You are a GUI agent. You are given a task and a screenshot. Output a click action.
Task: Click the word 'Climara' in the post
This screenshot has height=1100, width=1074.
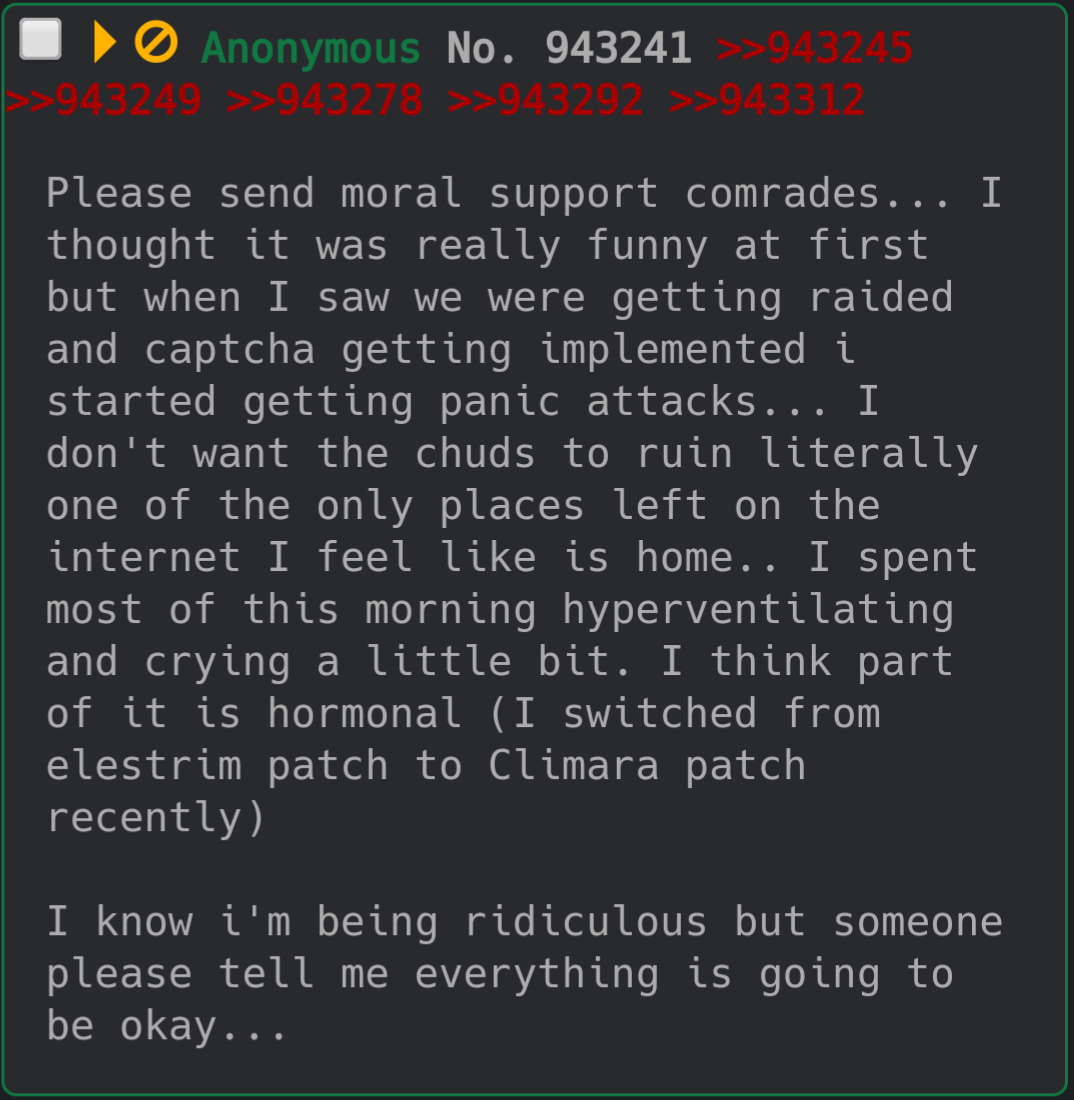coord(573,765)
